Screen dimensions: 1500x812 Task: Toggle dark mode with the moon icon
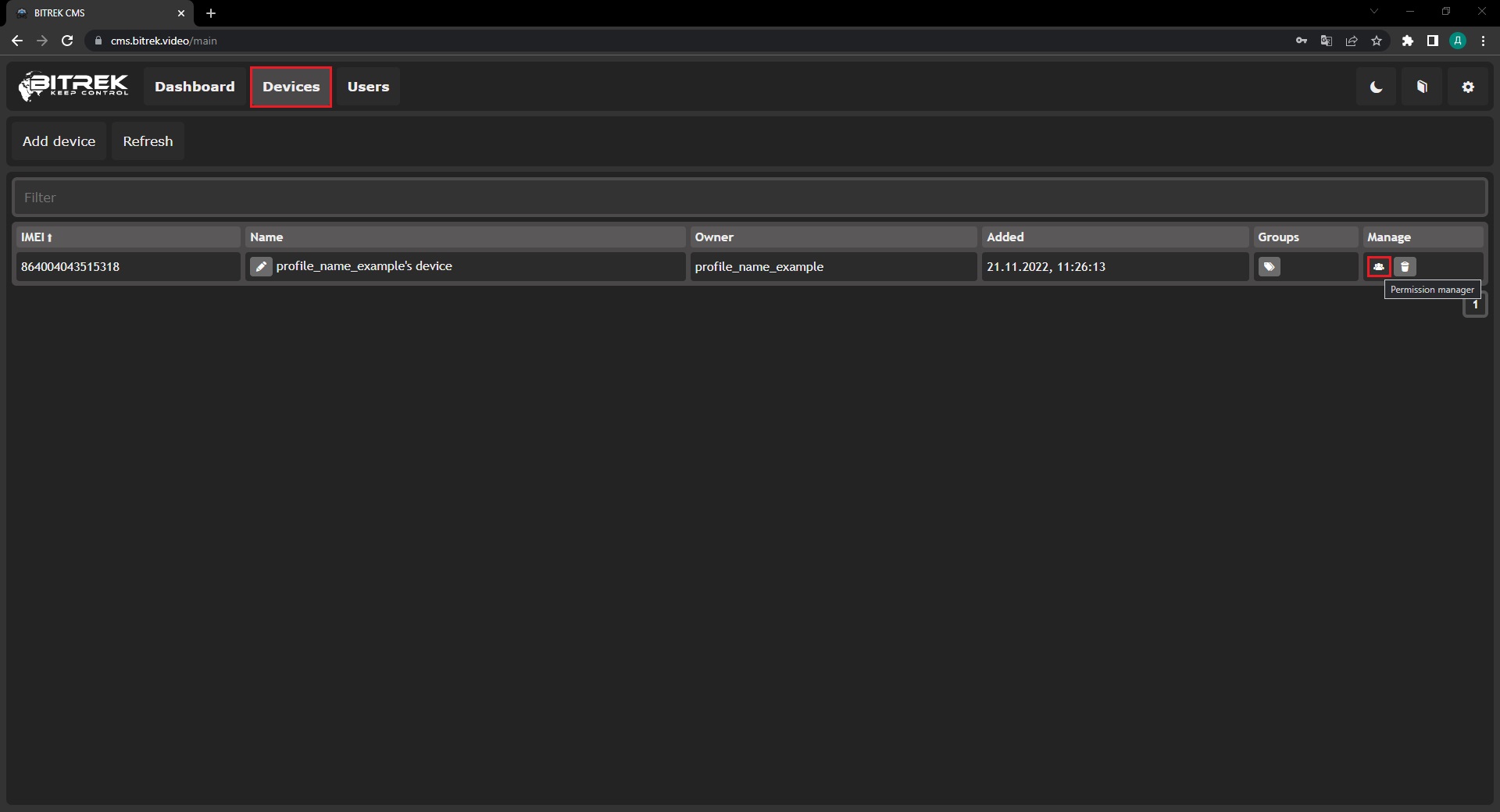(x=1376, y=87)
